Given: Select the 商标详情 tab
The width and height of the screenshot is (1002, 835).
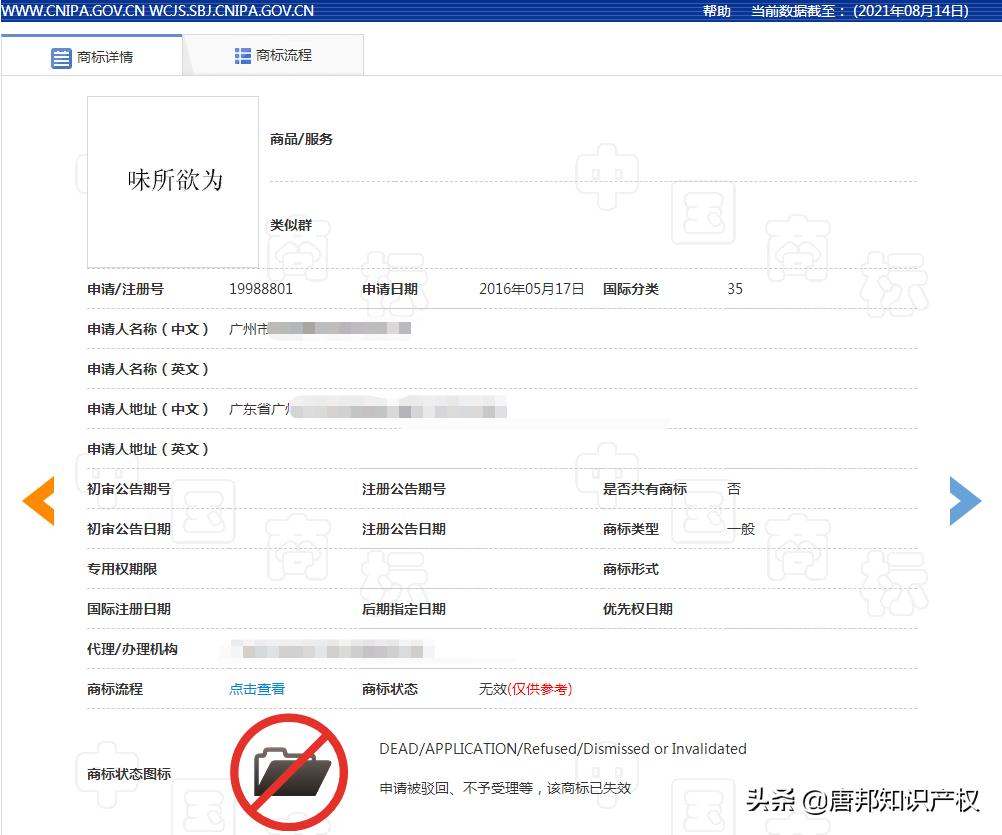Looking at the screenshot, I should pos(106,56).
